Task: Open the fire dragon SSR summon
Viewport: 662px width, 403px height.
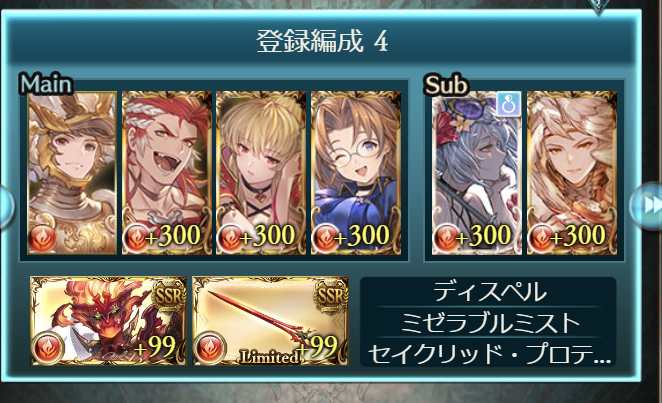Action: pos(108,321)
